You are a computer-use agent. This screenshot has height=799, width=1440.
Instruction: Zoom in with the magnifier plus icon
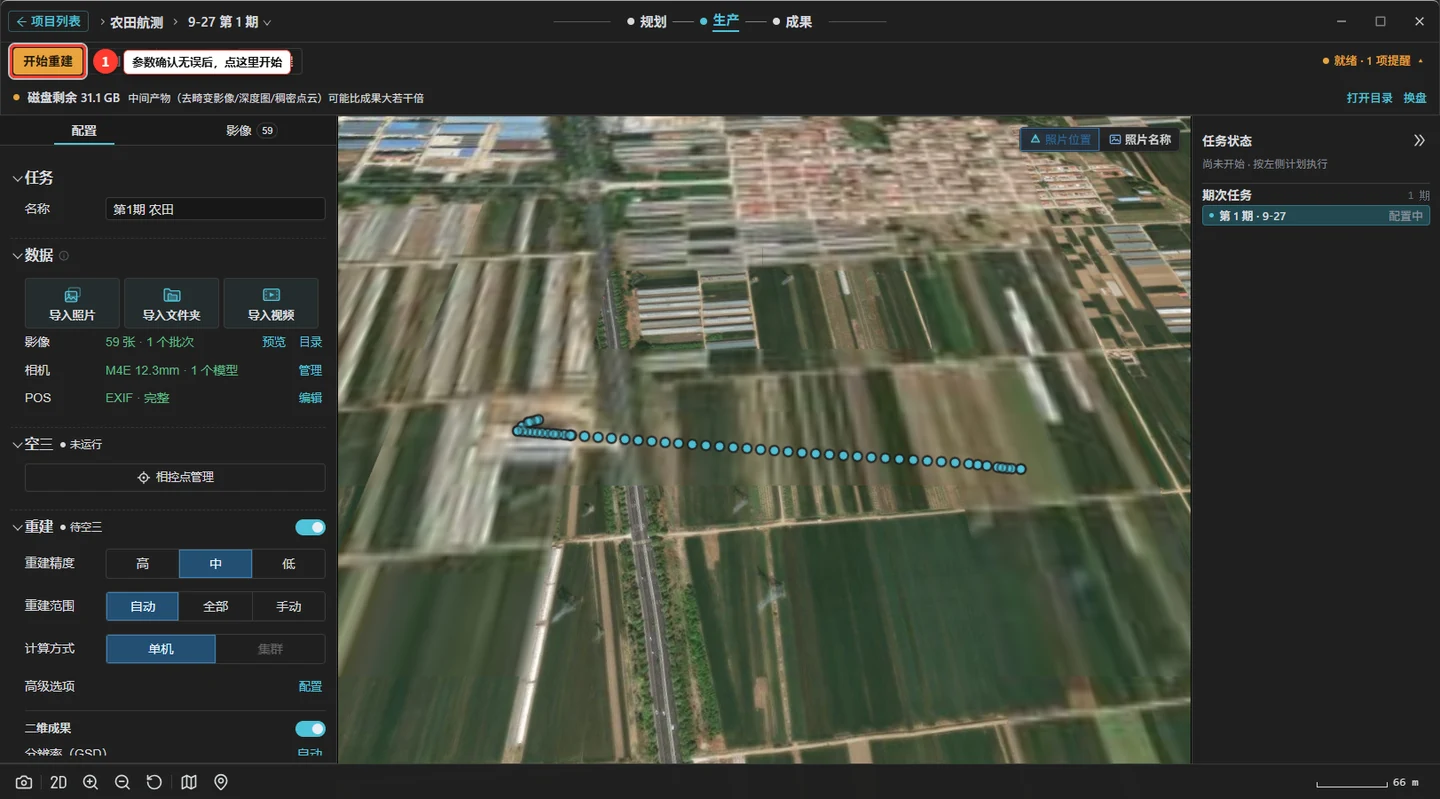pyautogui.click(x=90, y=782)
